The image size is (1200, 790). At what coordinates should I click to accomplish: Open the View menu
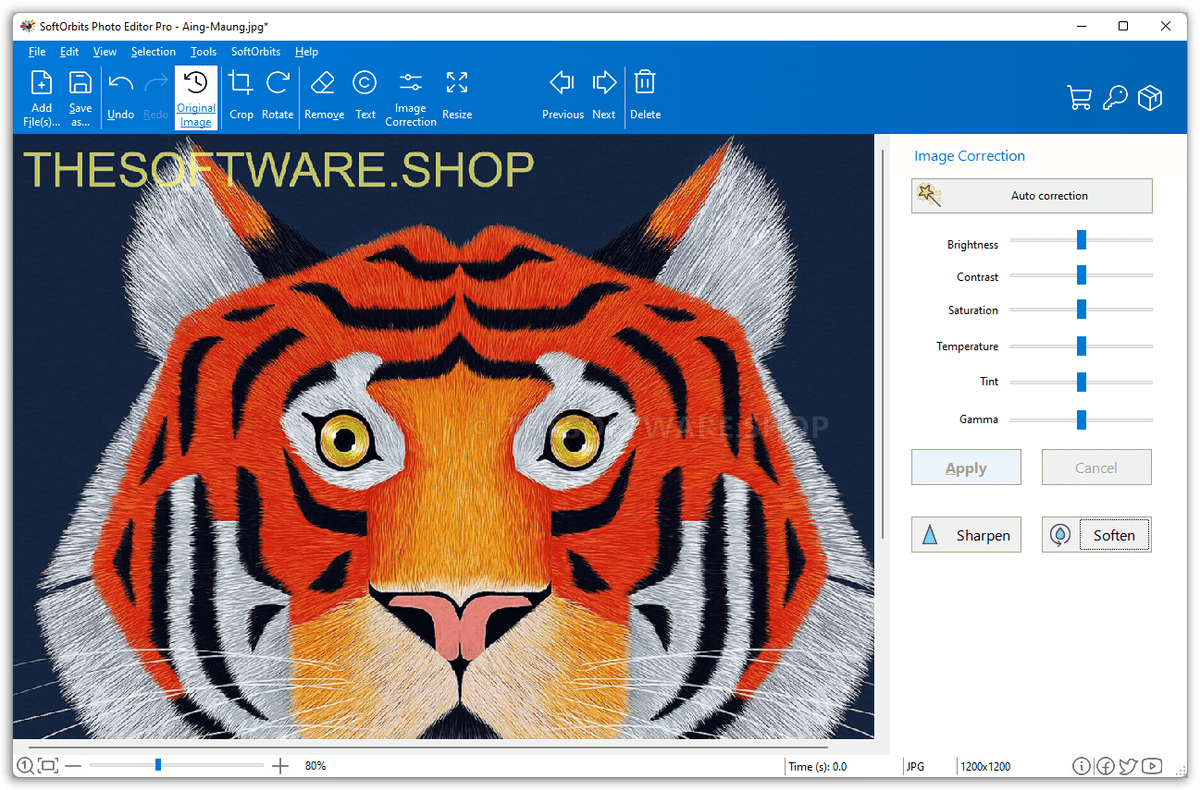tap(105, 52)
